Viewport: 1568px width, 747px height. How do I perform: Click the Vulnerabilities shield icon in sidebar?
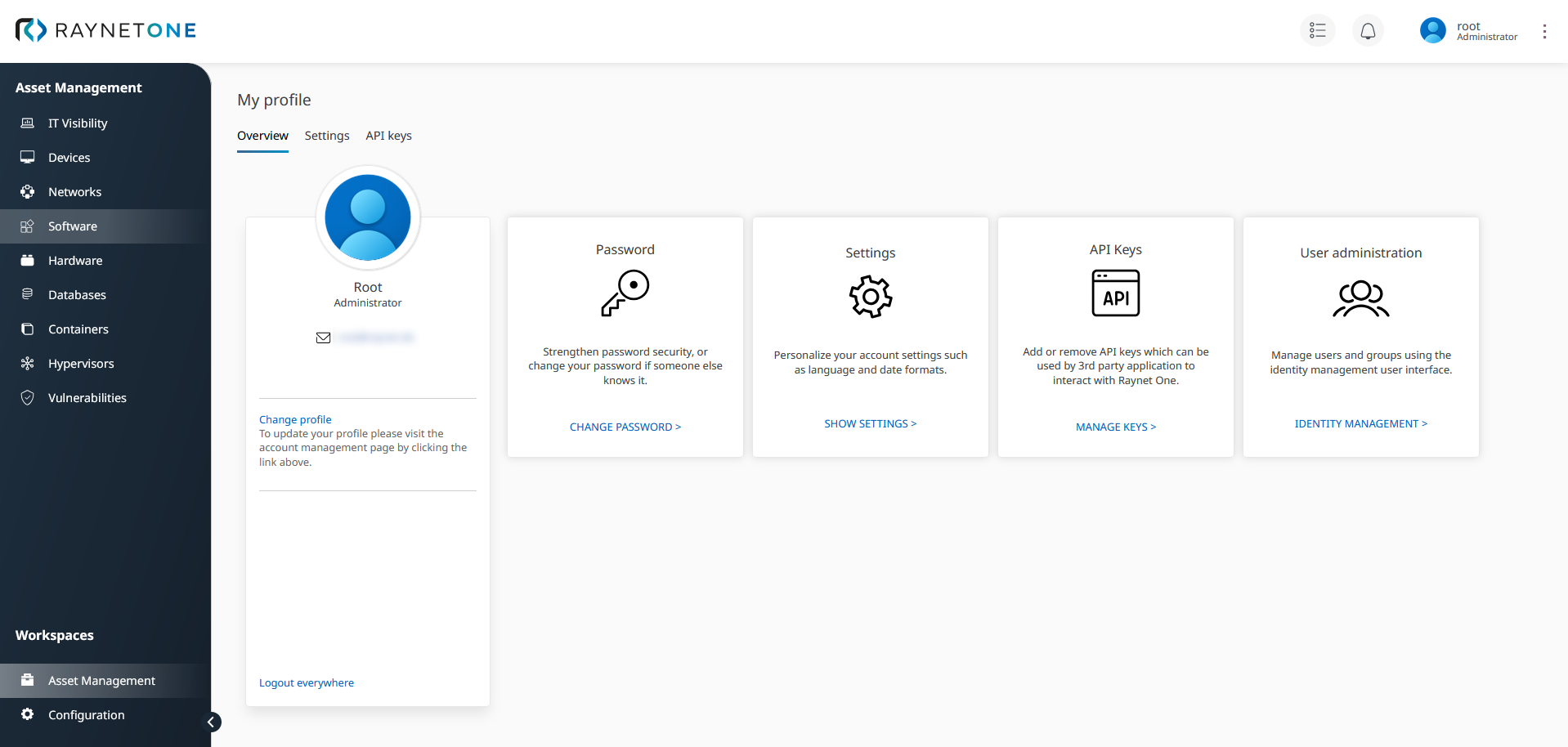(x=28, y=398)
